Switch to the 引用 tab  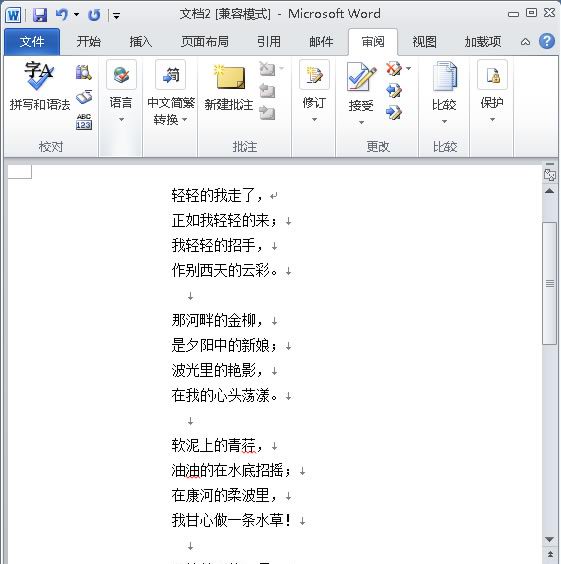[269, 42]
